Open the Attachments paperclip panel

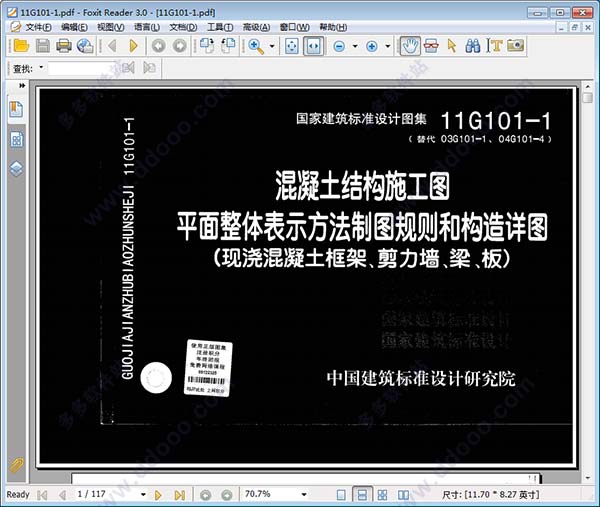(17, 466)
